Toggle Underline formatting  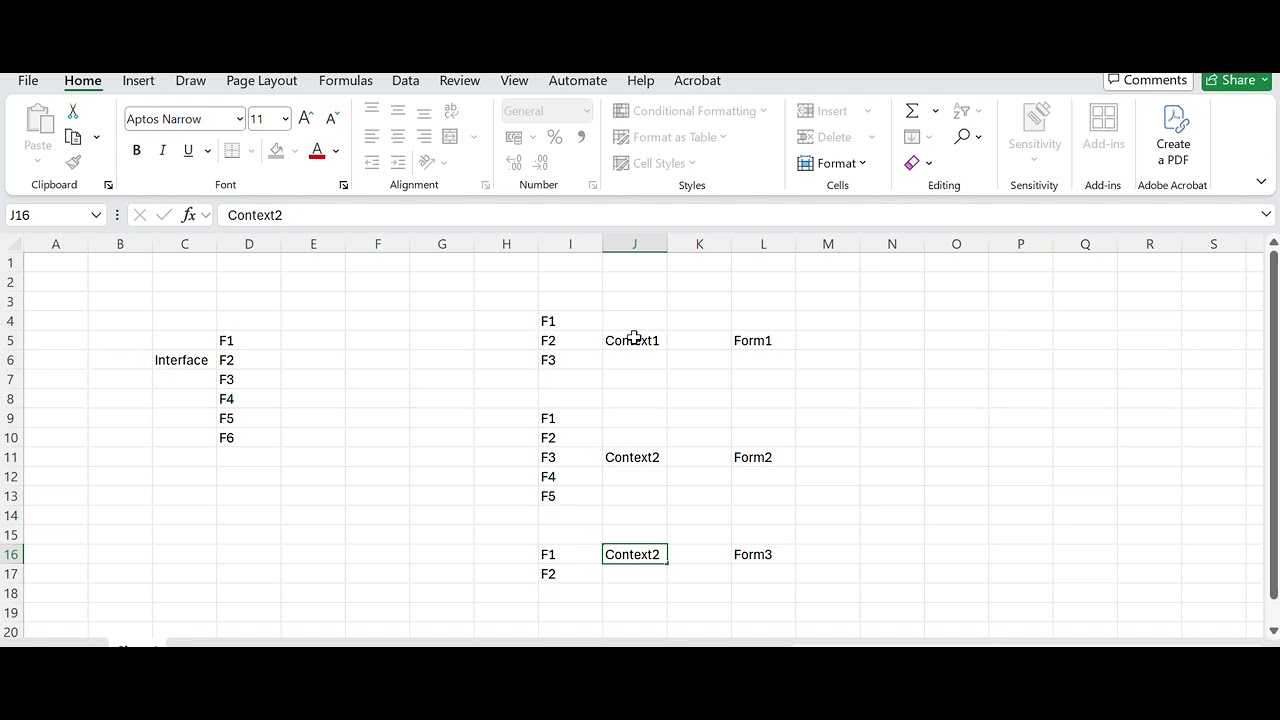coord(188,151)
